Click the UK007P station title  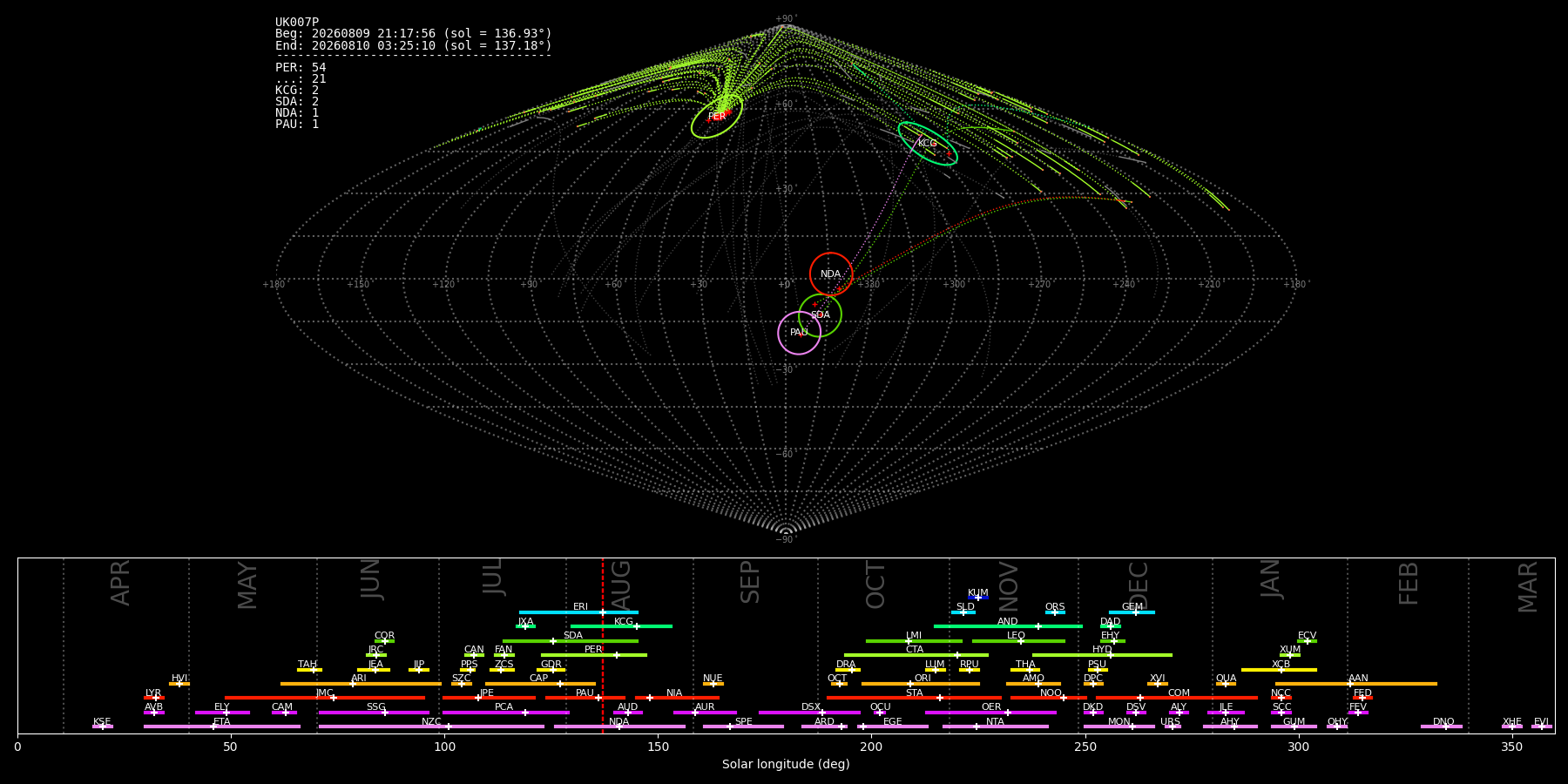pos(297,23)
